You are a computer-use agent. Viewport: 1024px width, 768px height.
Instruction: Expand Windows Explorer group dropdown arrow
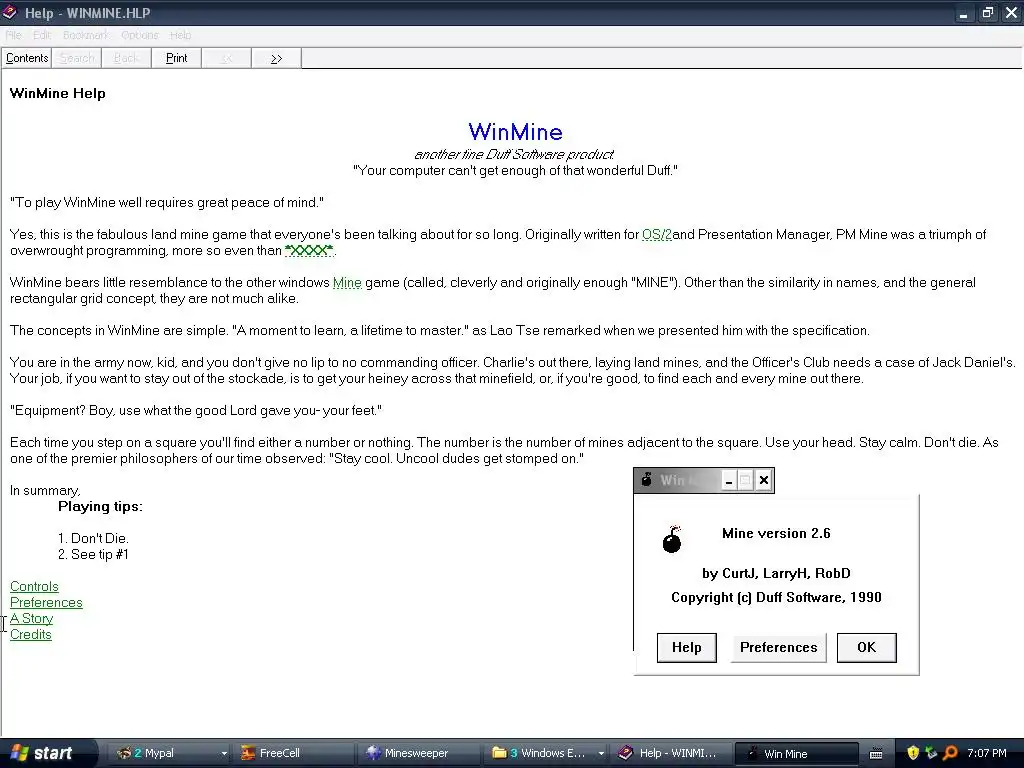pos(601,753)
